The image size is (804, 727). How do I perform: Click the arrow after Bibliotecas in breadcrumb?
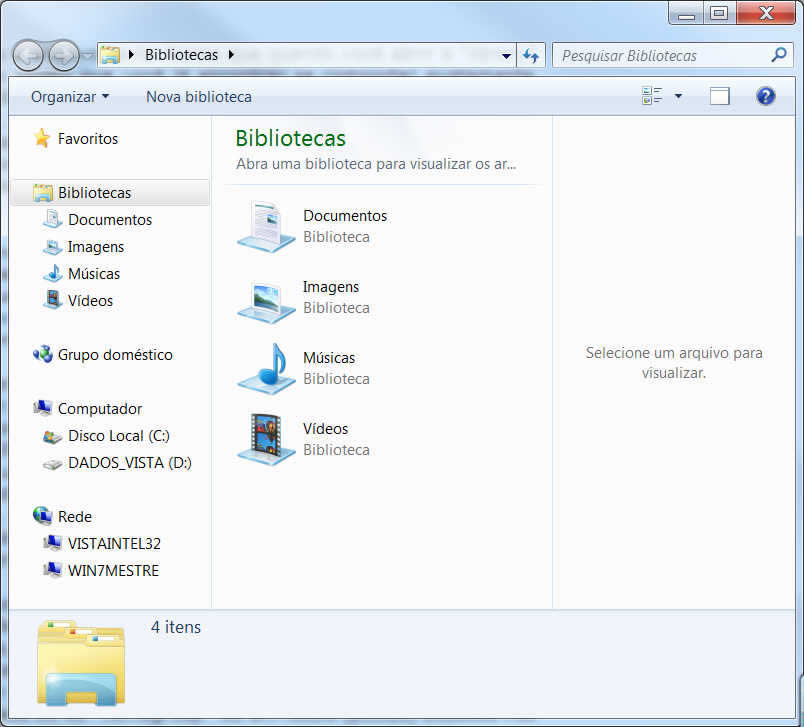pyautogui.click(x=231, y=55)
